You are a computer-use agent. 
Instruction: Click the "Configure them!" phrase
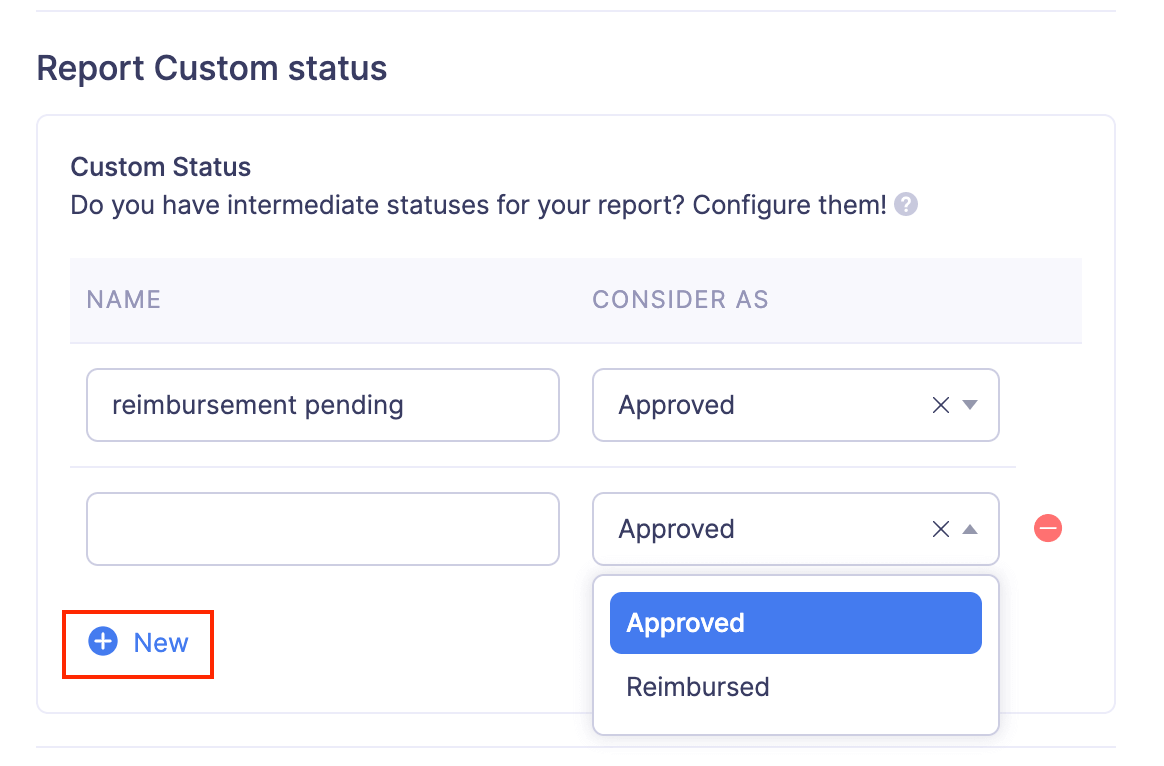[x=790, y=205]
